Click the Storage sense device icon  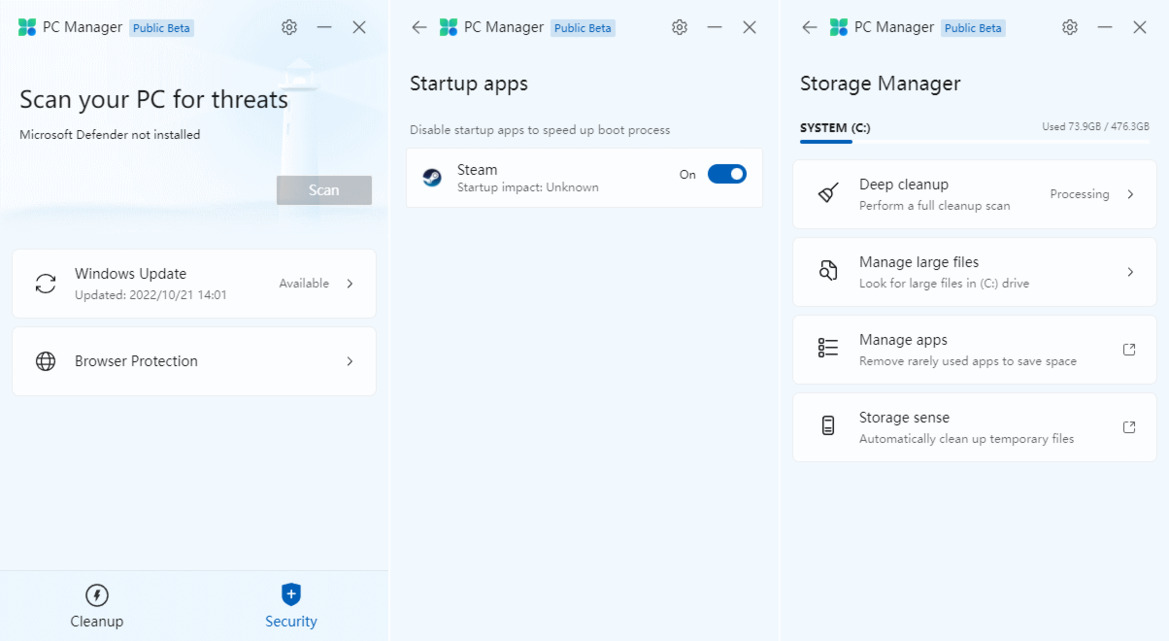point(828,426)
